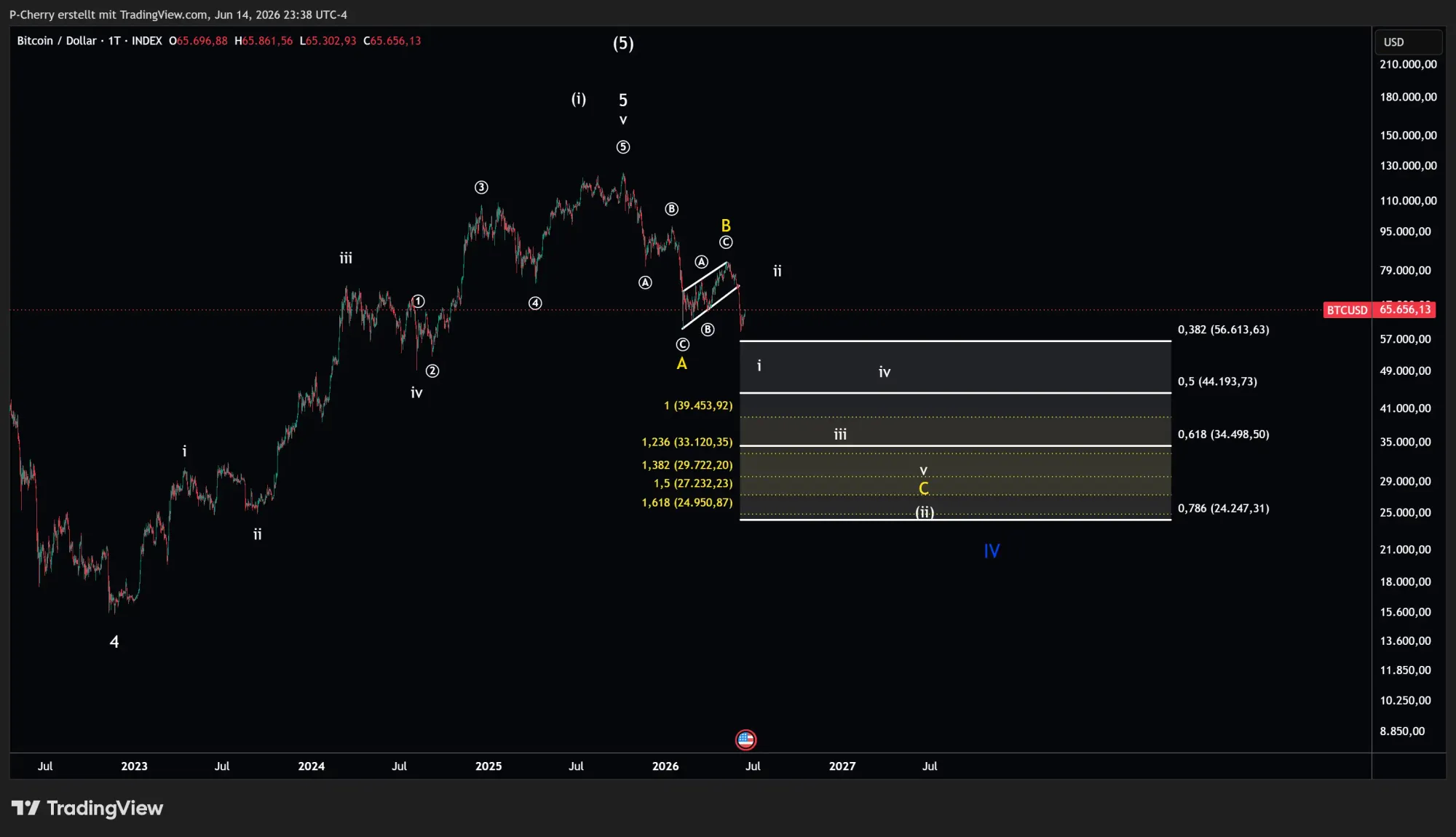Click the US flag economic event marker
This screenshot has width=1456, height=837.
(745, 740)
